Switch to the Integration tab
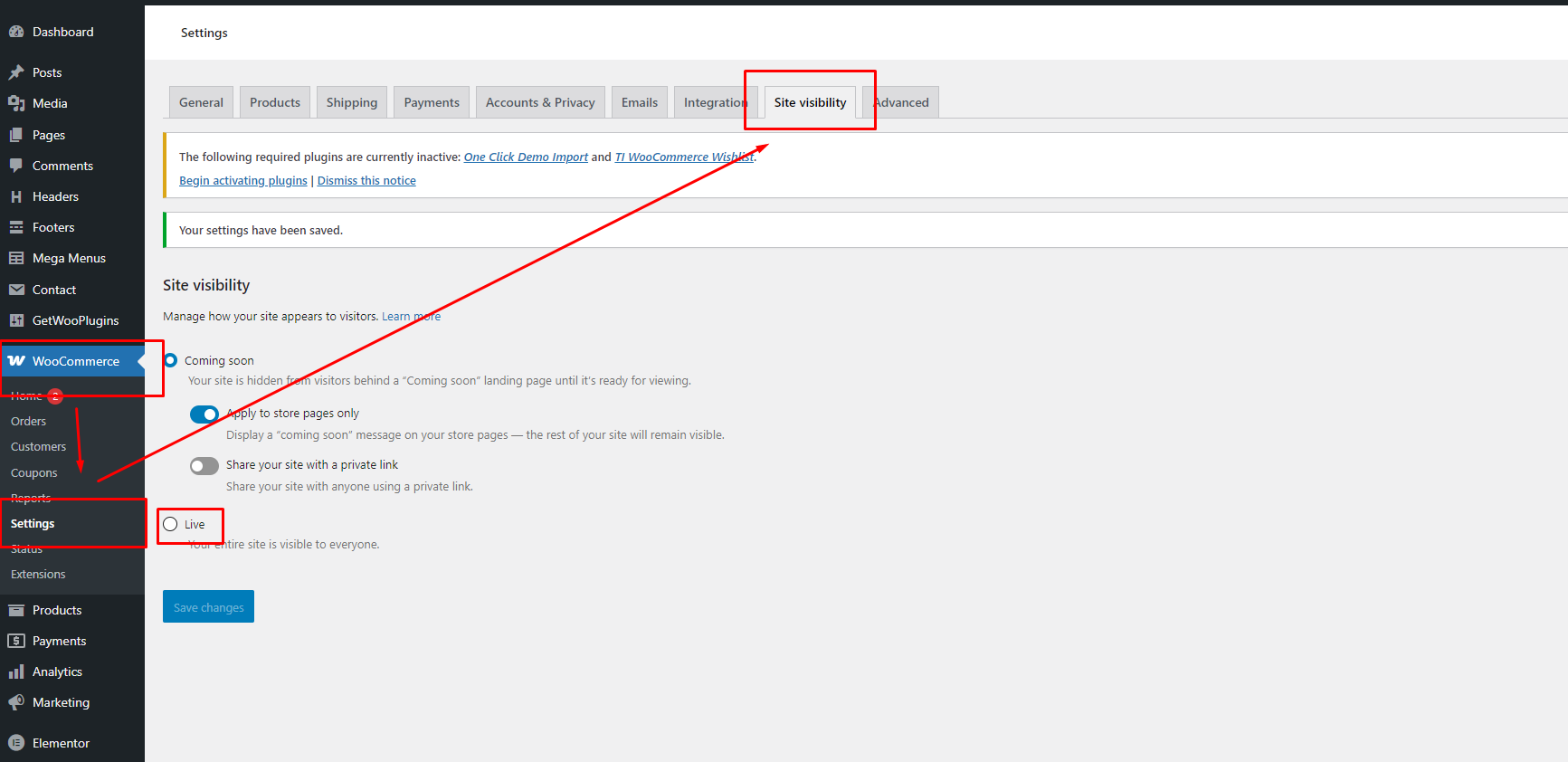 coord(715,102)
